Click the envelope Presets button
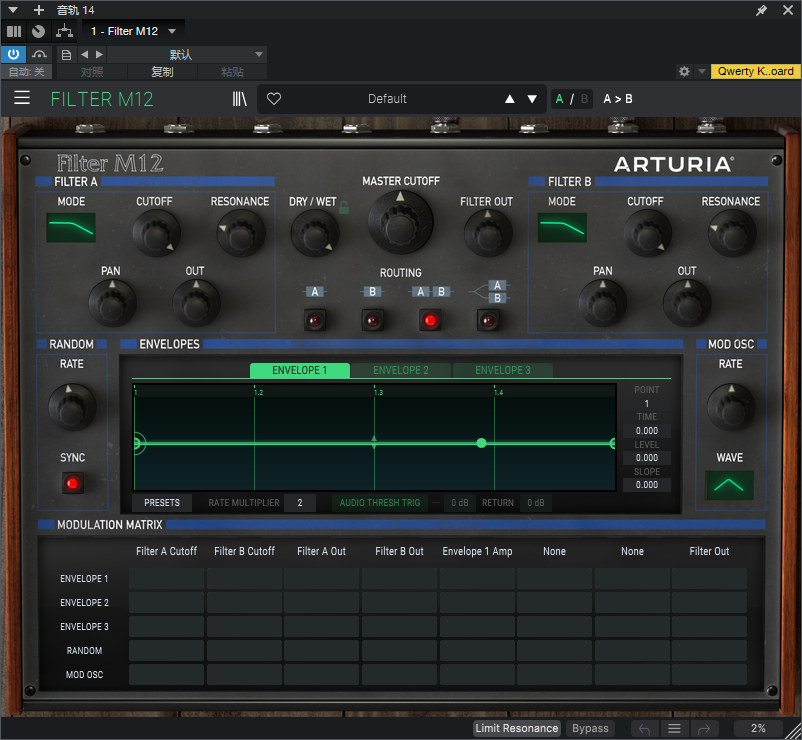 (x=162, y=503)
